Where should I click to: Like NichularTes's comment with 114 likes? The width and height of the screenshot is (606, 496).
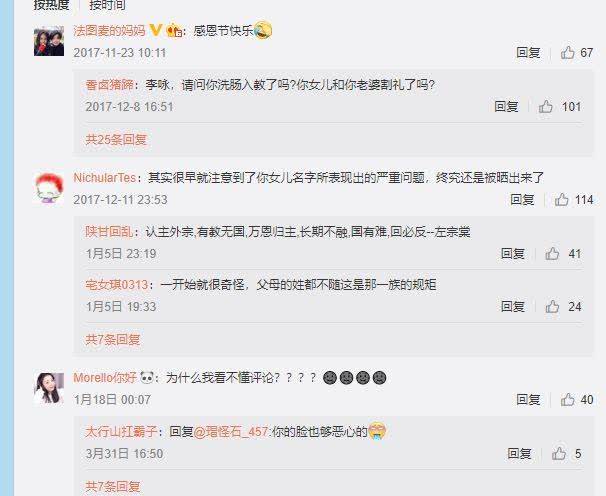point(562,200)
